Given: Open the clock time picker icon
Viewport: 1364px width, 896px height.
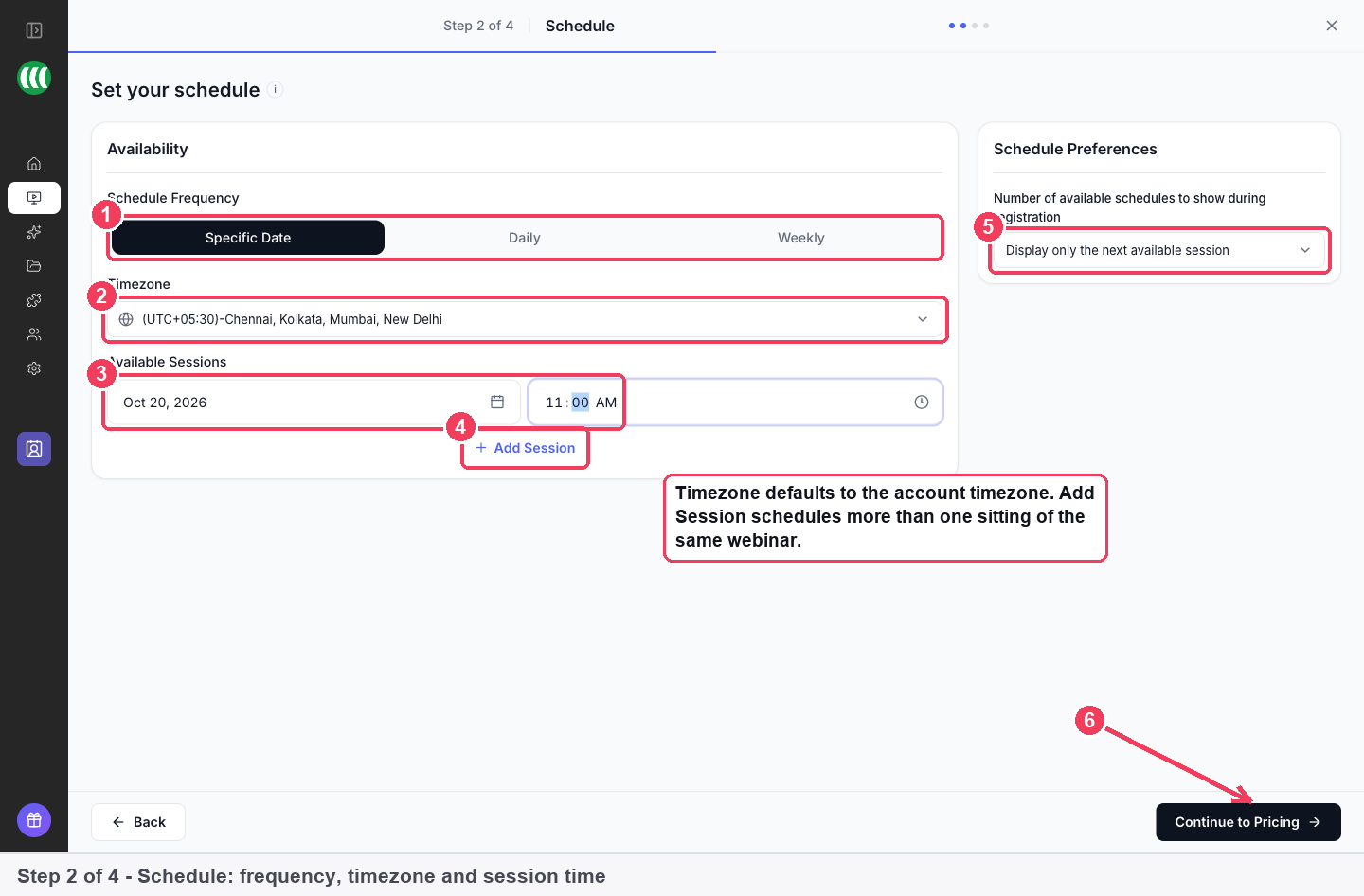Looking at the screenshot, I should coord(922,403).
